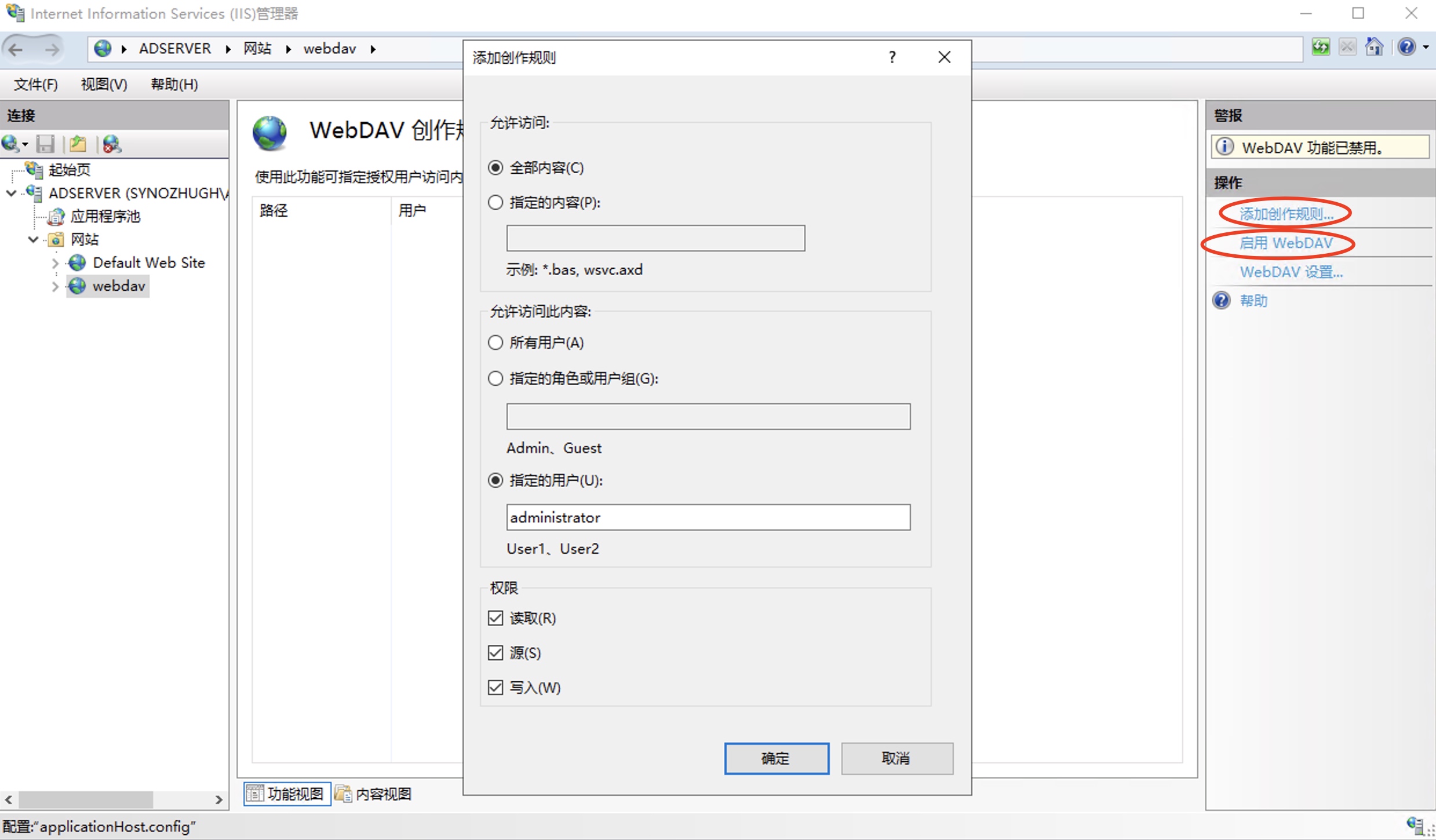Click the application pools icon in tree

(56, 216)
